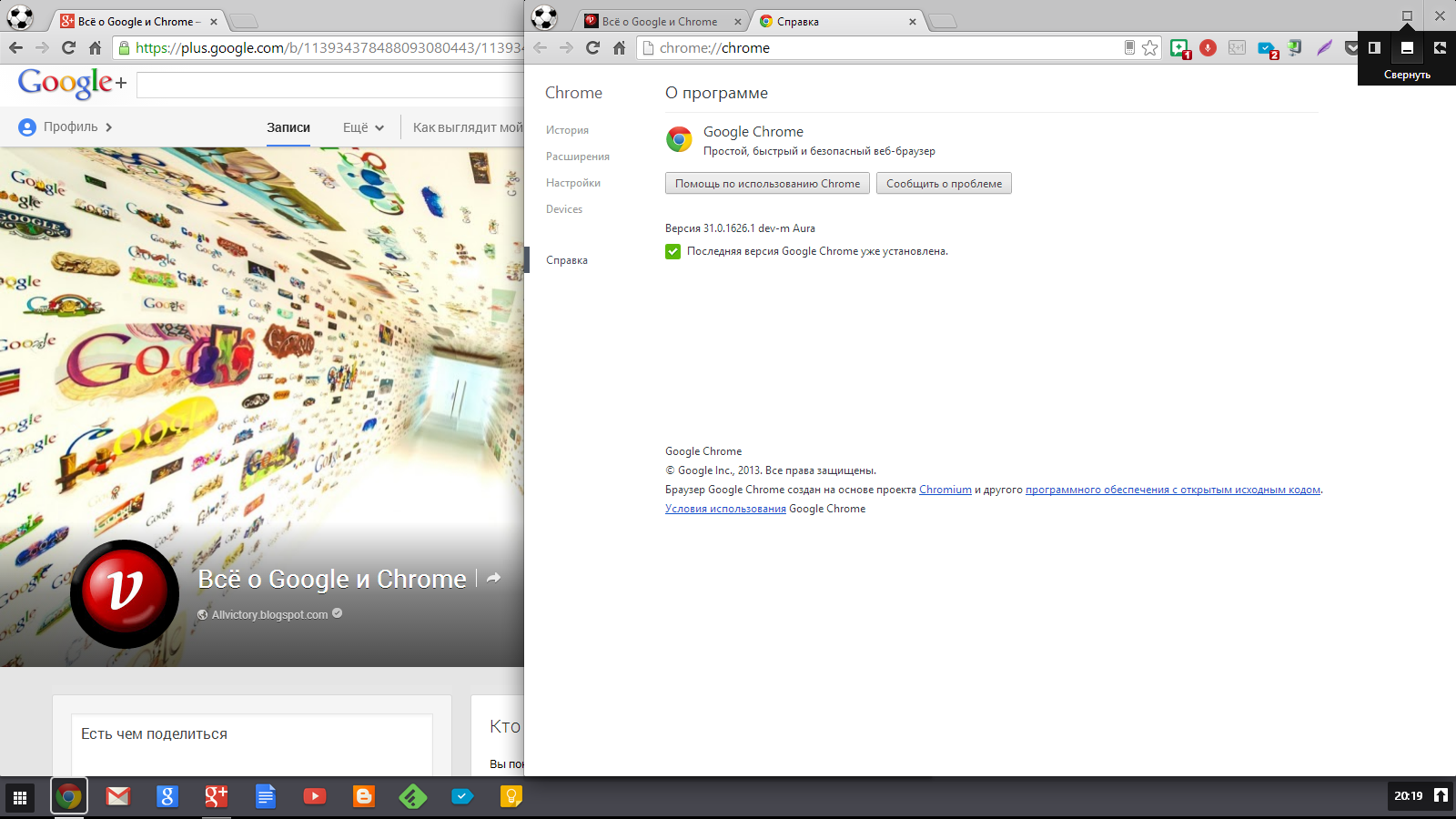Click the Pocket extension icon
Image resolution: width=1456 pixels, height=819 pixels.
pyautogui.click(x=1351, y=48)
